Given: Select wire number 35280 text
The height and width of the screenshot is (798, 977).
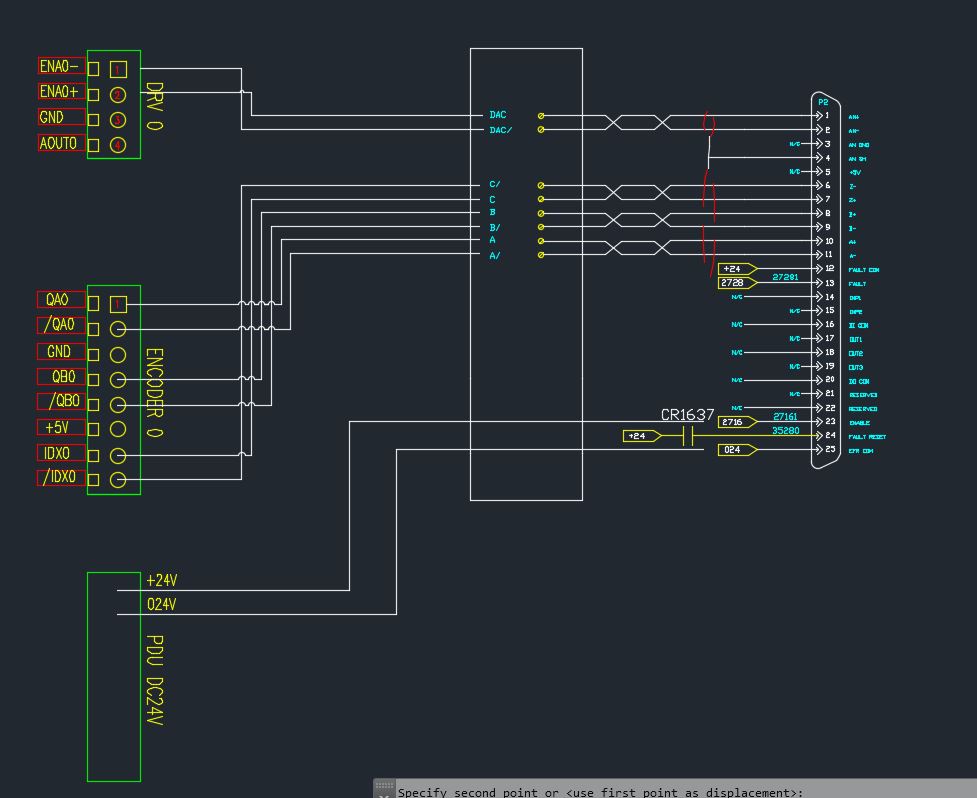Looking at the screenshot, I should point(785,431).
